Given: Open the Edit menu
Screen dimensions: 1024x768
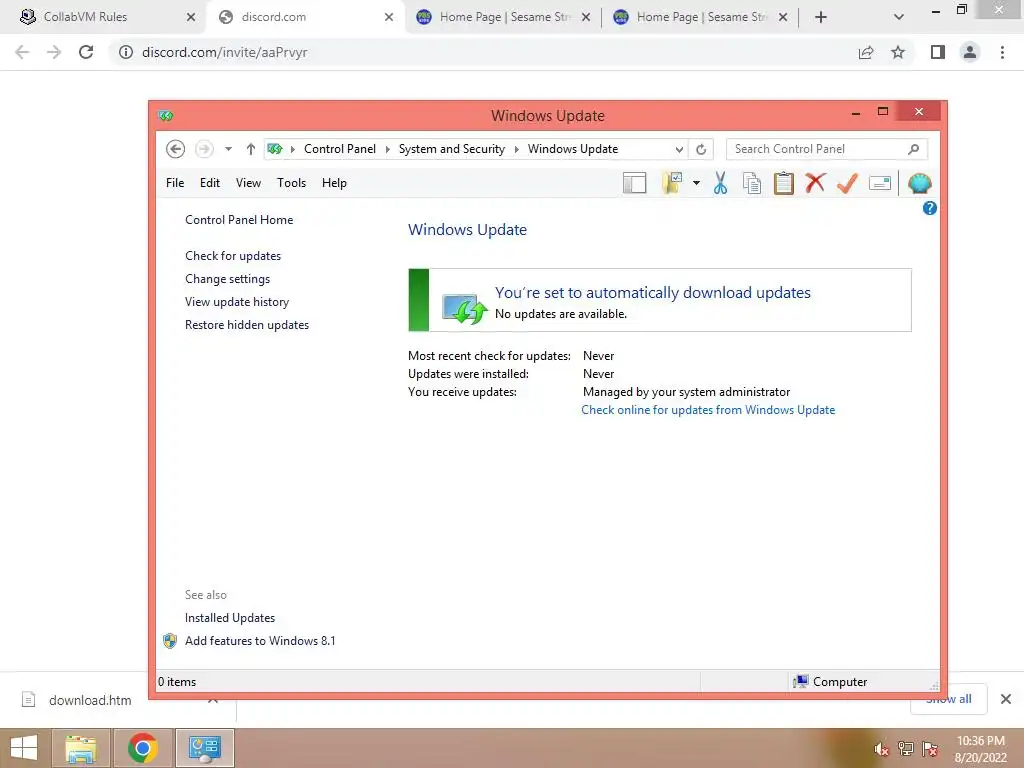Looking at the screenshot, I should [x=210, y=183].
